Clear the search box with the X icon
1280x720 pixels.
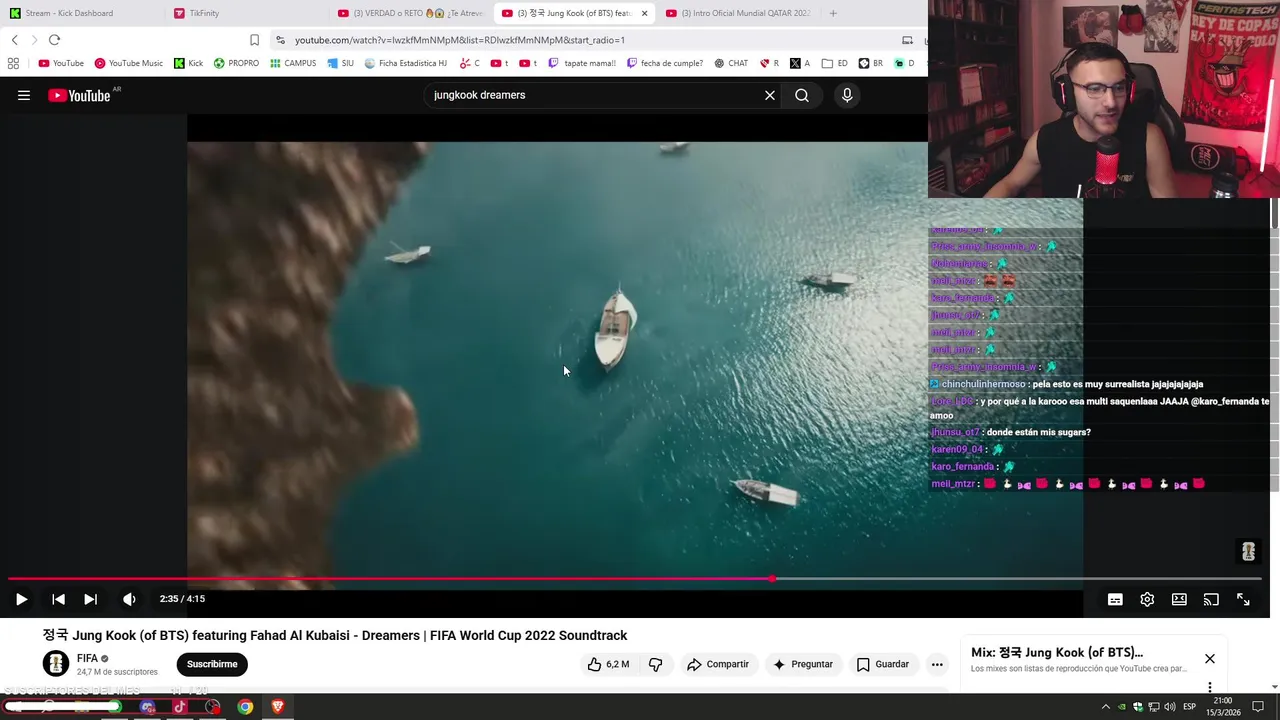point(770,95)
